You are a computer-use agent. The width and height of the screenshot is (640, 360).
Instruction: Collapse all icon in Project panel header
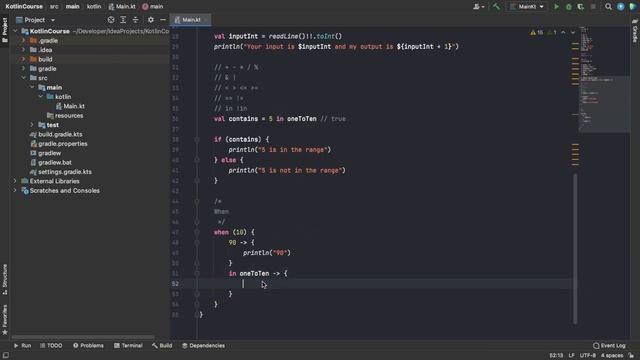pos(135,20)
